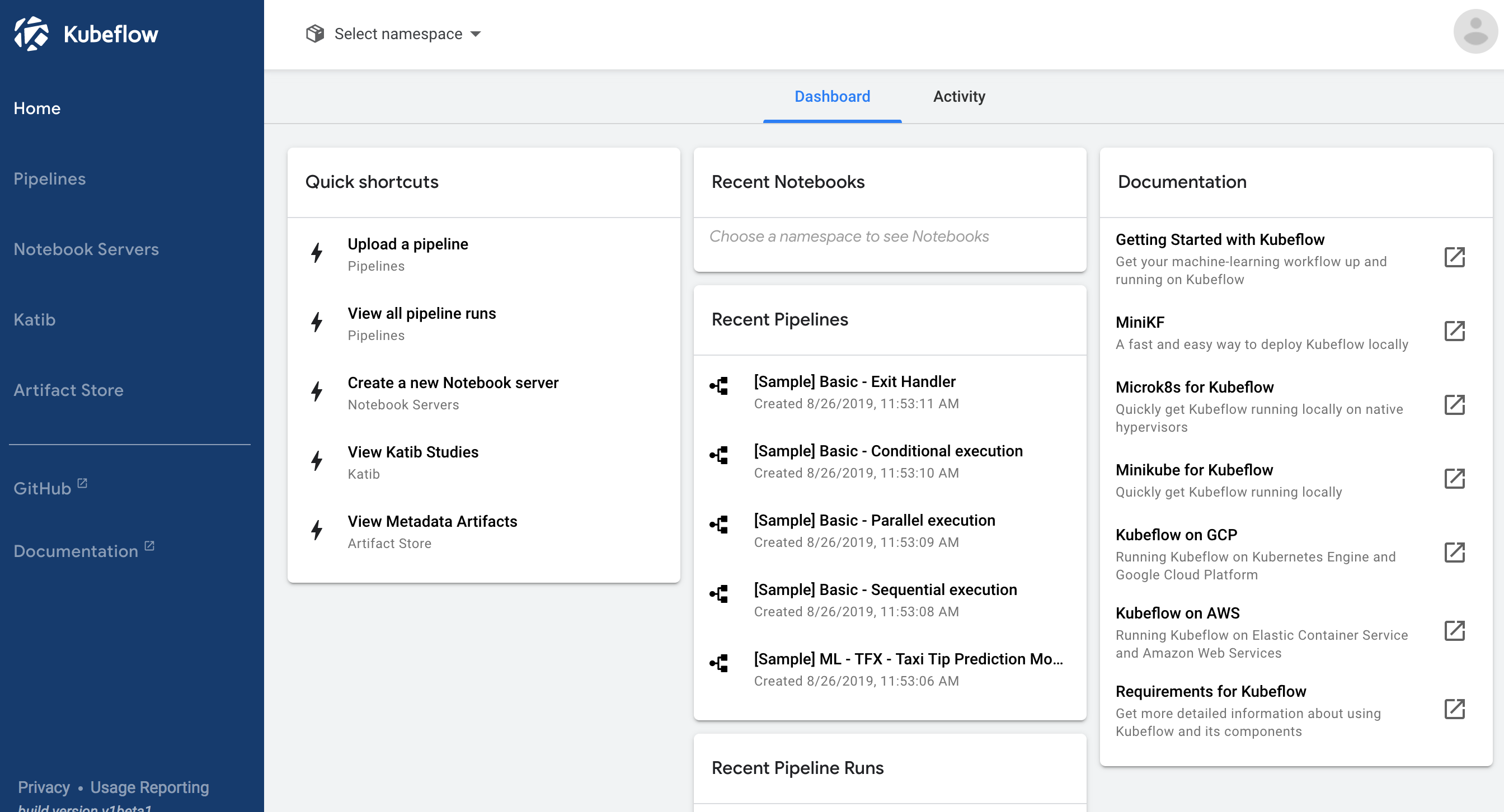Open external link icon for Kubeflow on GCP
This screenshot has width=1504, height=812.
point(1454,553)
